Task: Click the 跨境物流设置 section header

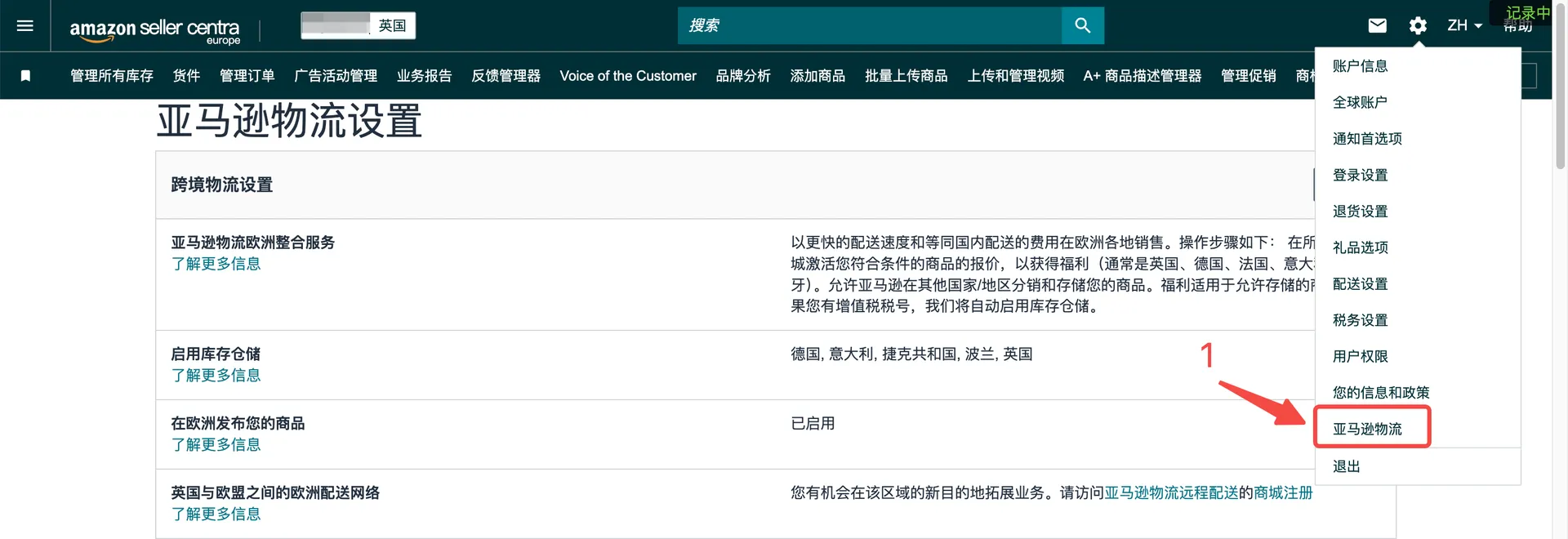Action: pos(222,185)
